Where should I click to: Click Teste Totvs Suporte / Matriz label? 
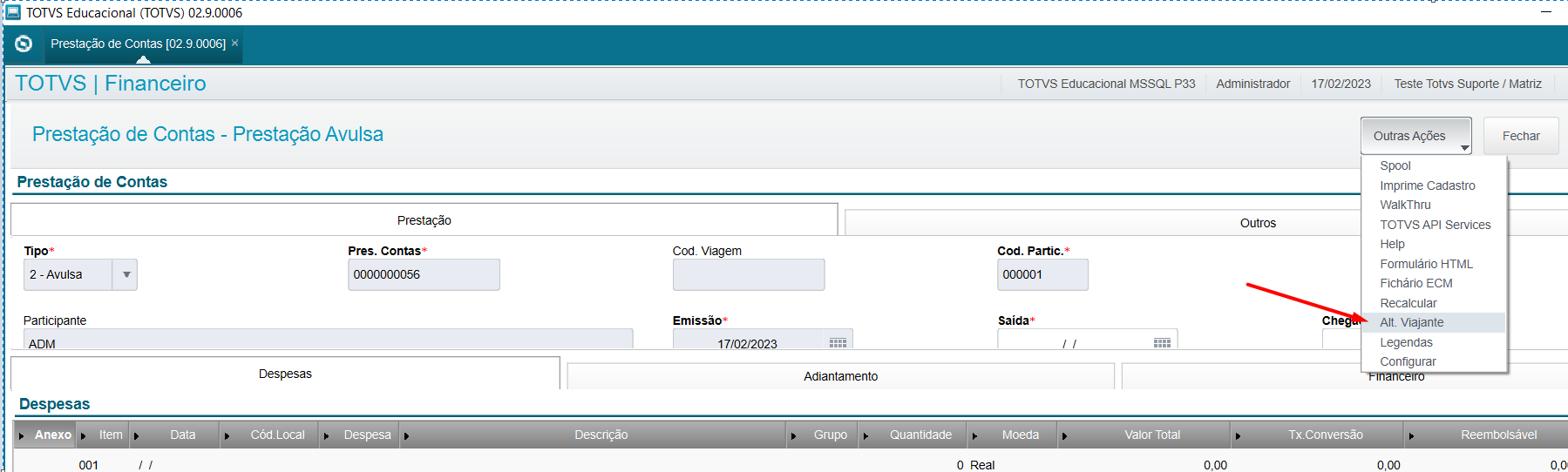(1468, 84)
